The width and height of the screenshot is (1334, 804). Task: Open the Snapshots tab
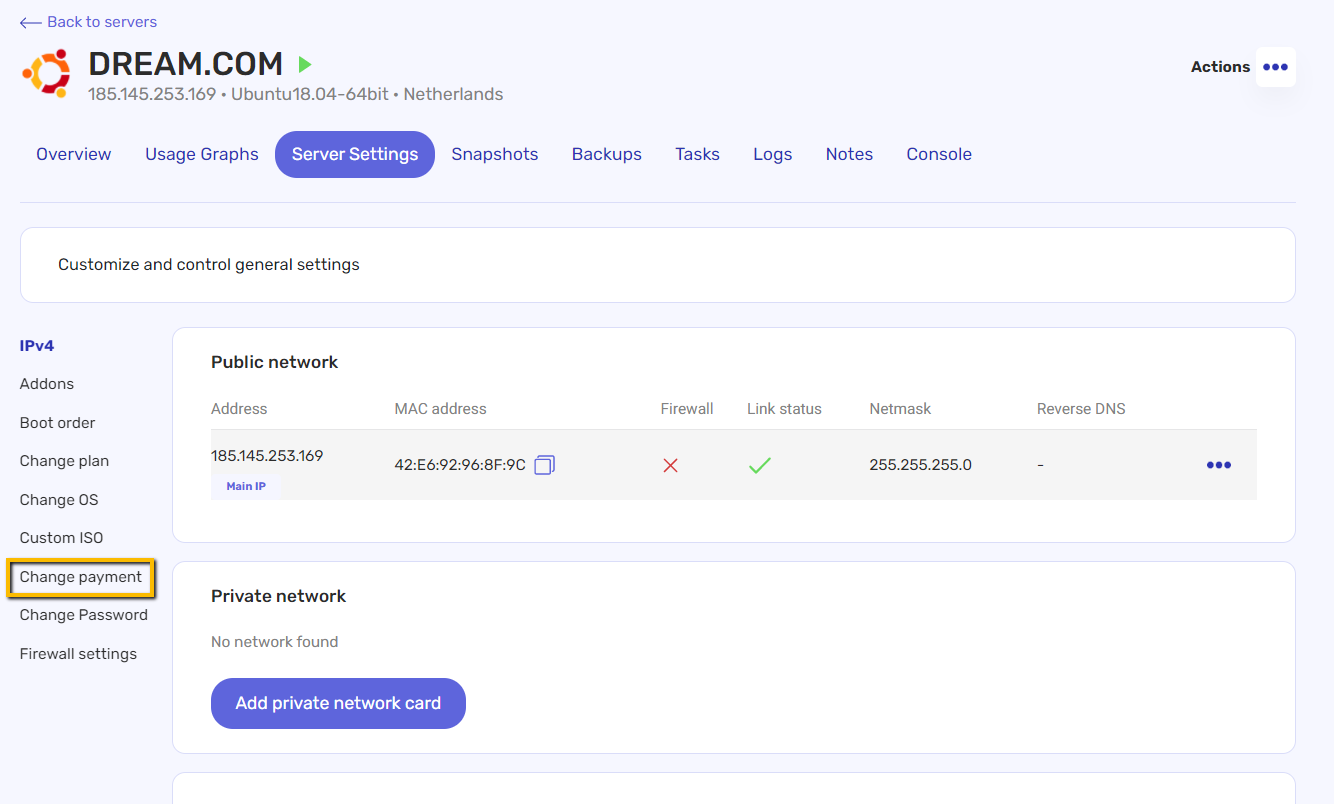pyautogui.click(x=495, y=154)
